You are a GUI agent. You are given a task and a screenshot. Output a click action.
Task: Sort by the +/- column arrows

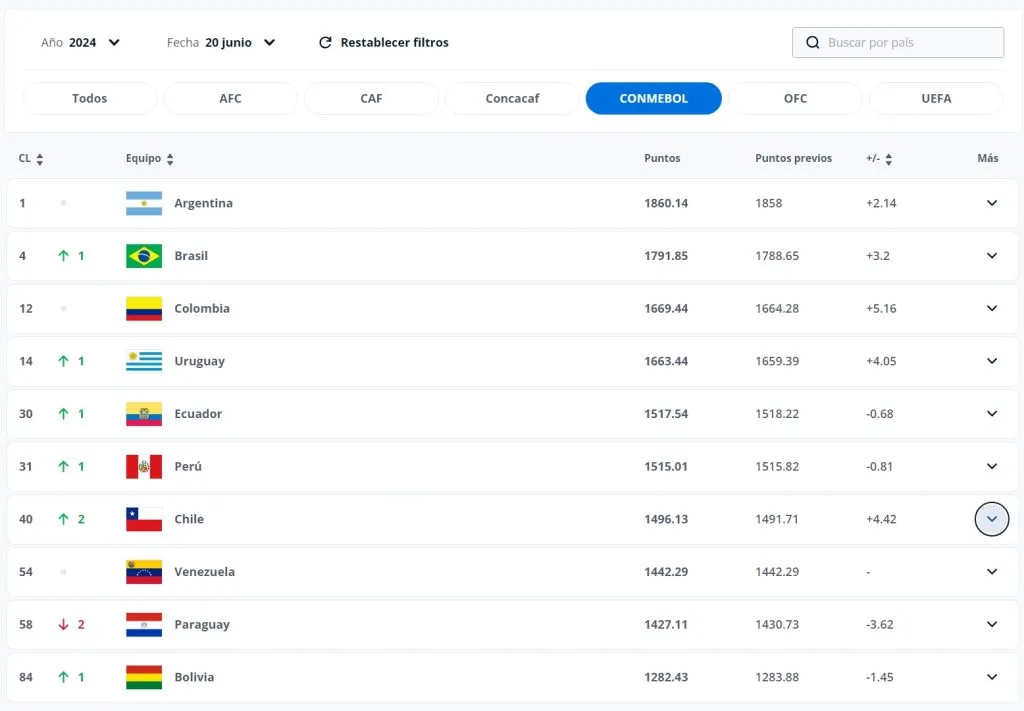click(x=888, y=159)
